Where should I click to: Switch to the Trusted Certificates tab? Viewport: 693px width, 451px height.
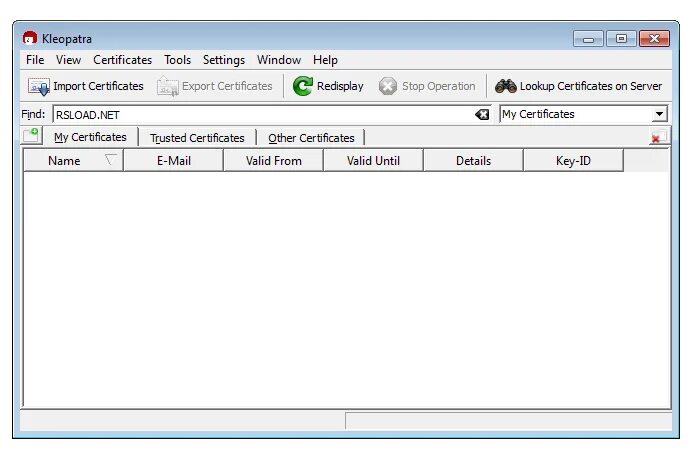click(197, 138)
